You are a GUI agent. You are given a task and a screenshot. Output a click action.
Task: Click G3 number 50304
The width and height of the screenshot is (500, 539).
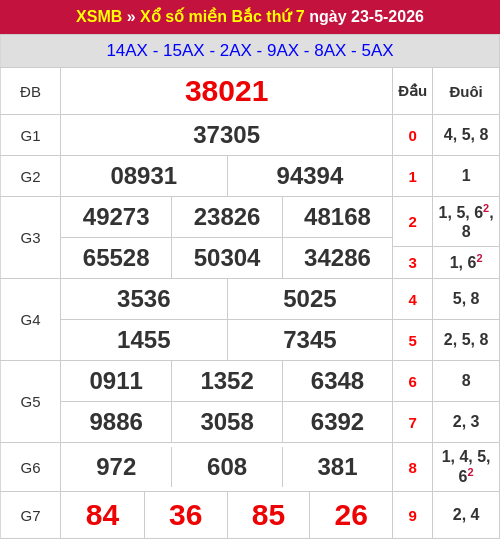[x=227, y=258]
